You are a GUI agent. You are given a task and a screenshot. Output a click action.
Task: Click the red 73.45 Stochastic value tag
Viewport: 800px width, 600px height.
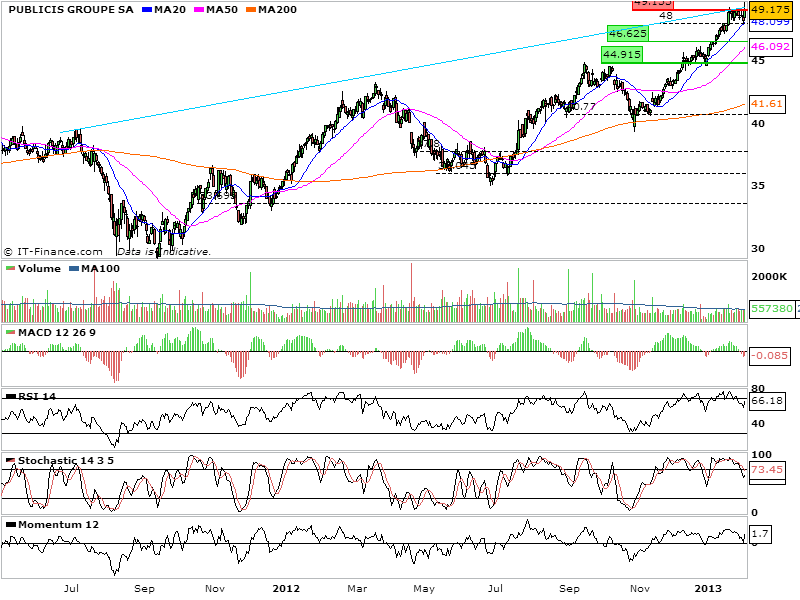(767, 469)
